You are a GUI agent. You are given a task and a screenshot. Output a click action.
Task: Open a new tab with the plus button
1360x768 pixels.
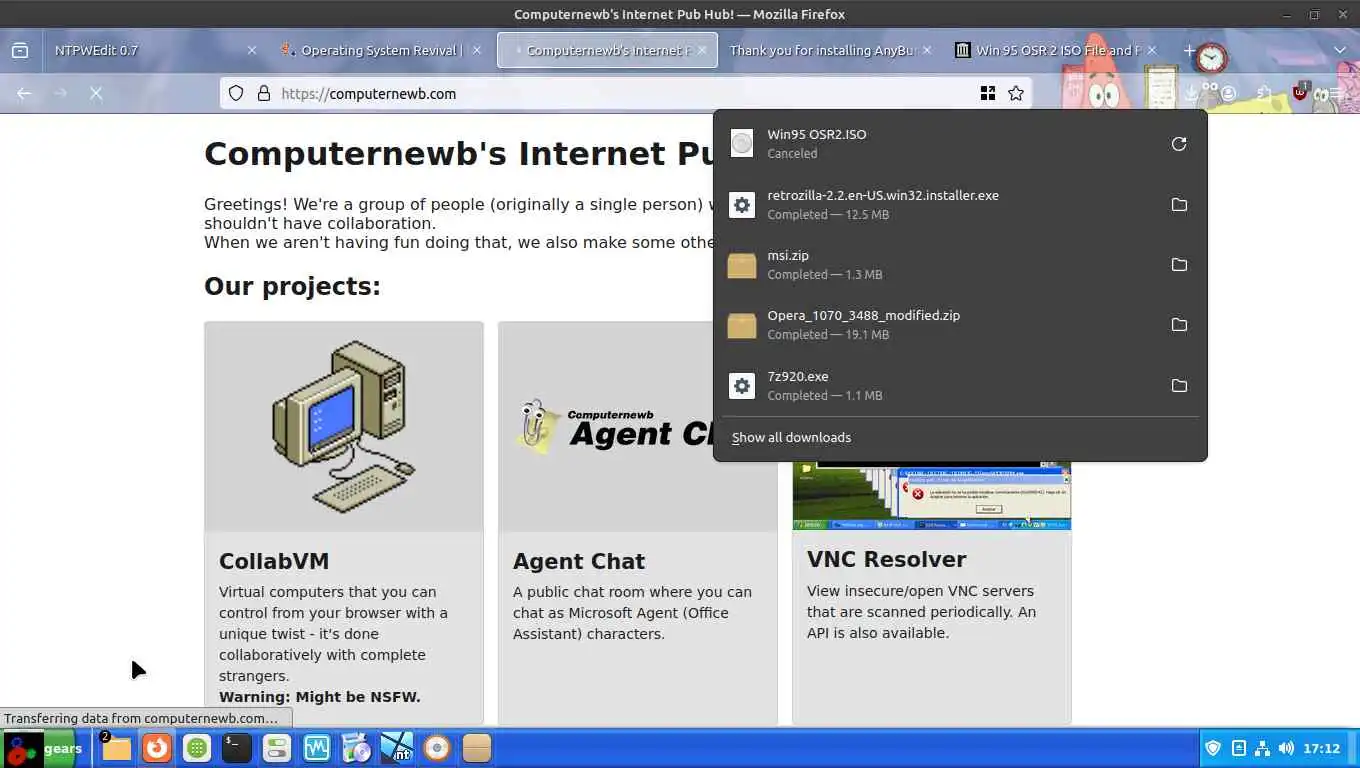coord(1189,50)
